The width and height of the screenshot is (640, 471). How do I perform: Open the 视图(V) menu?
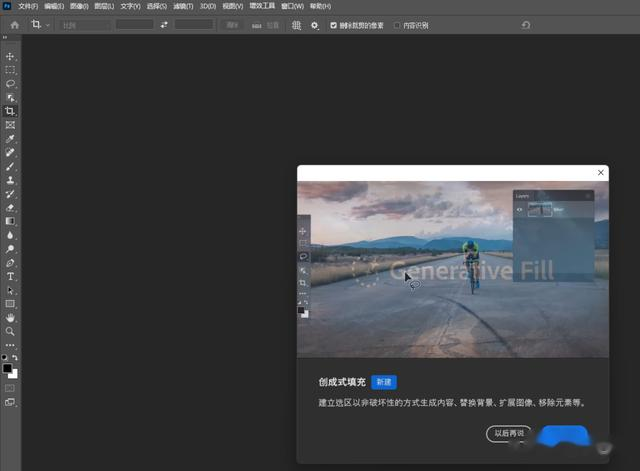click(233, 7)
